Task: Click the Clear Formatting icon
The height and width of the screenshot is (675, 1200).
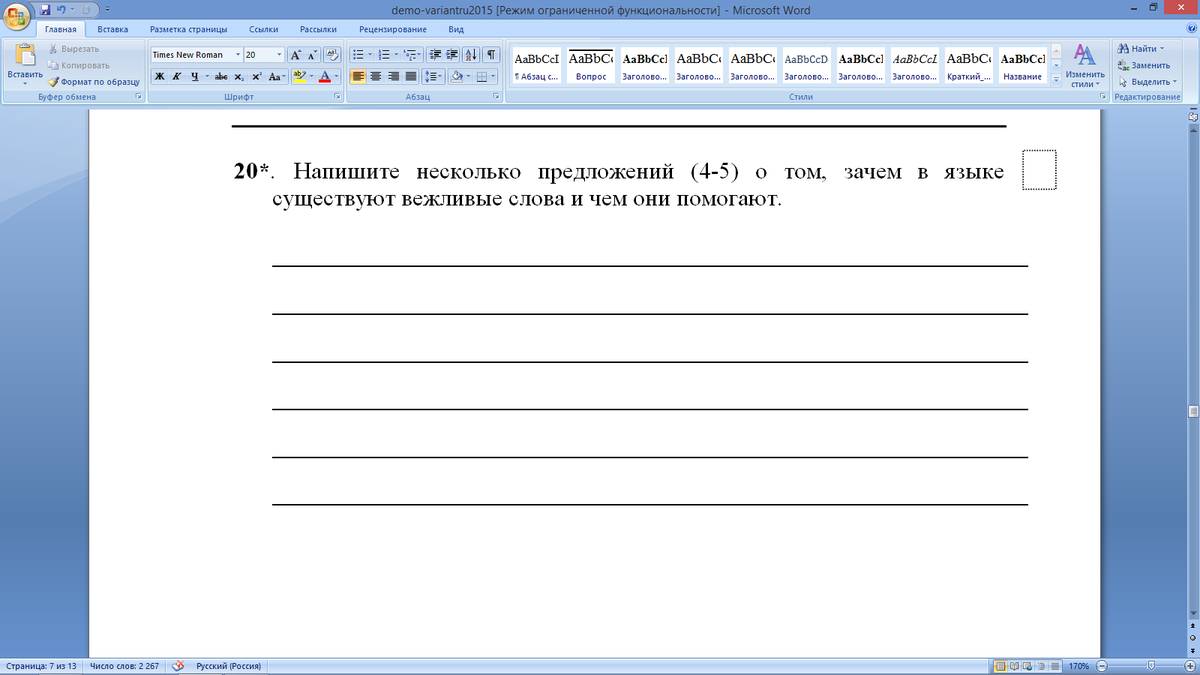Action: [333, 55]
